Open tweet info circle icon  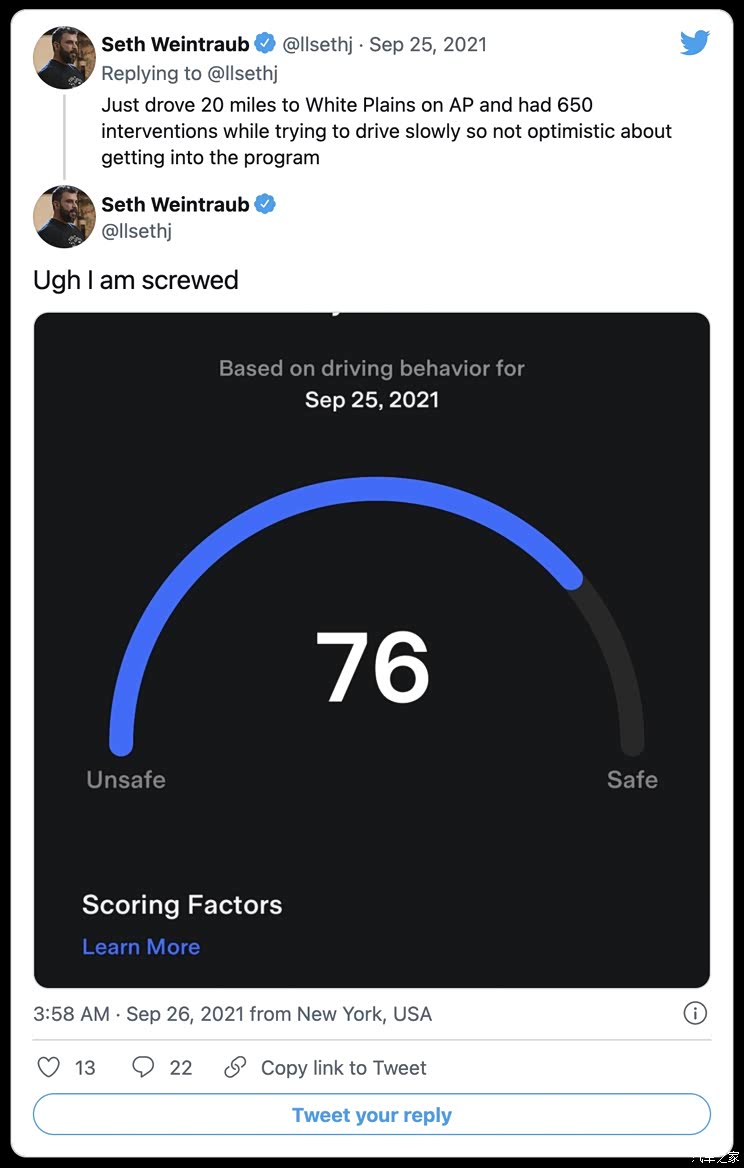coord(695,1013)
